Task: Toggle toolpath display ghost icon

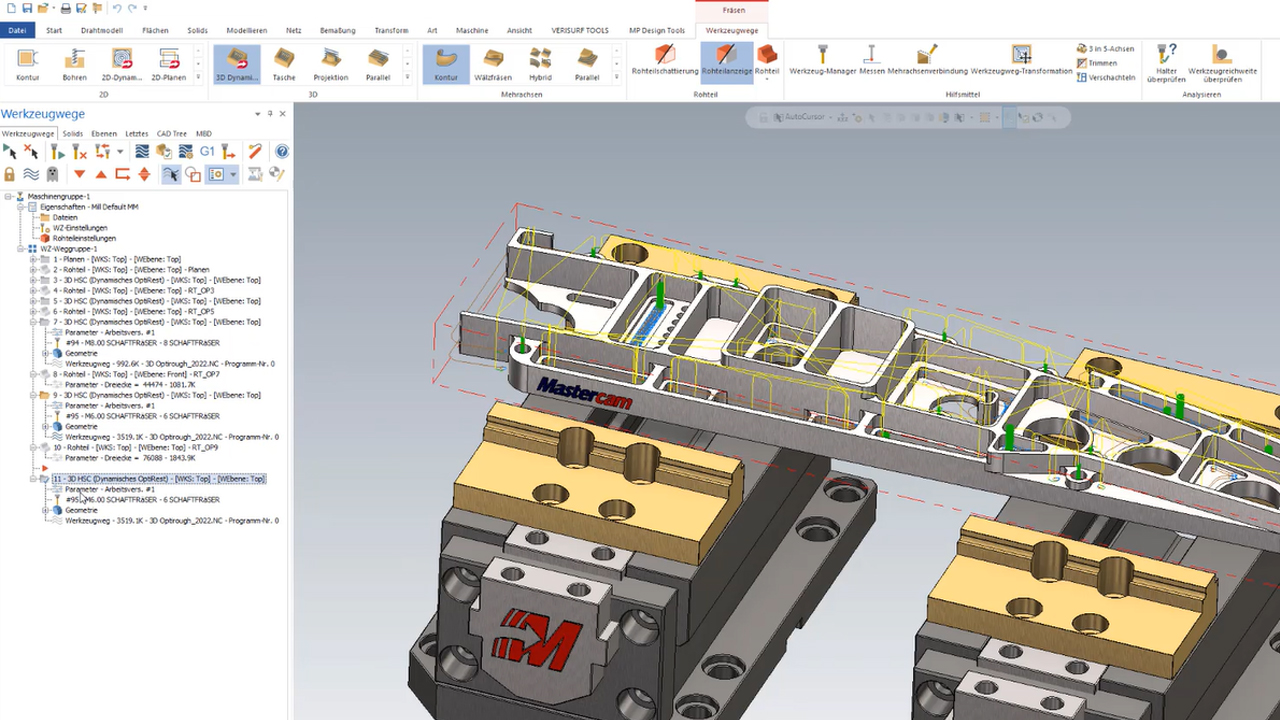Action: point(53,174)
